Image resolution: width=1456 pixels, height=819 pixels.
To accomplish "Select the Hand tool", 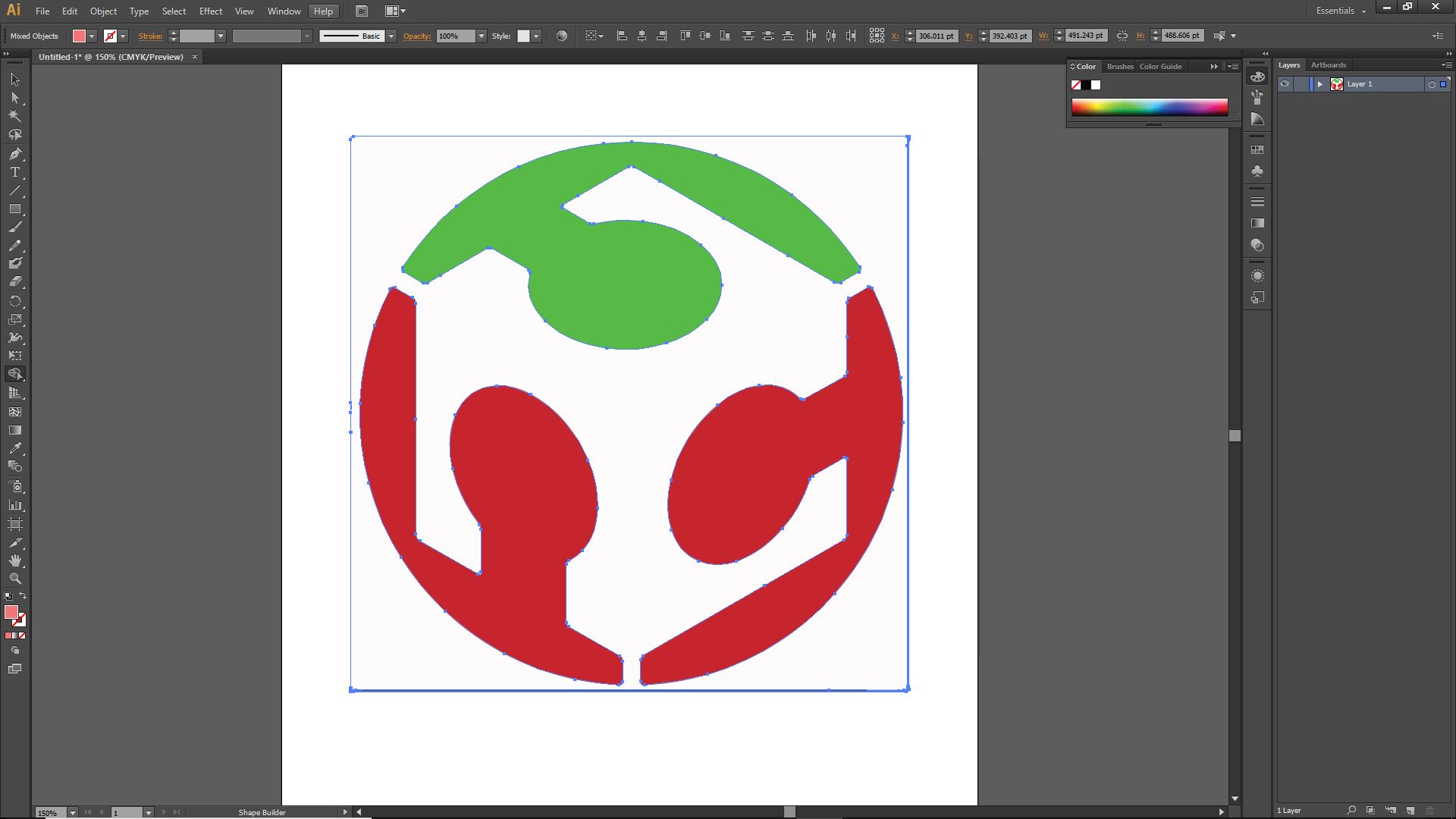I will pyautogui.click(x=15, y=560).
